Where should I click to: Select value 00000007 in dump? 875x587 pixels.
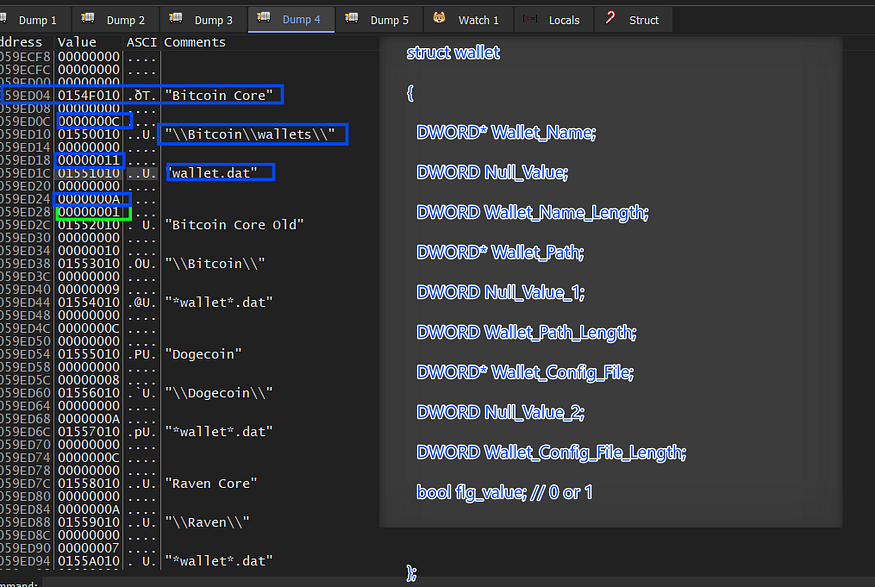pyautogui.click(x=89, y=548)
